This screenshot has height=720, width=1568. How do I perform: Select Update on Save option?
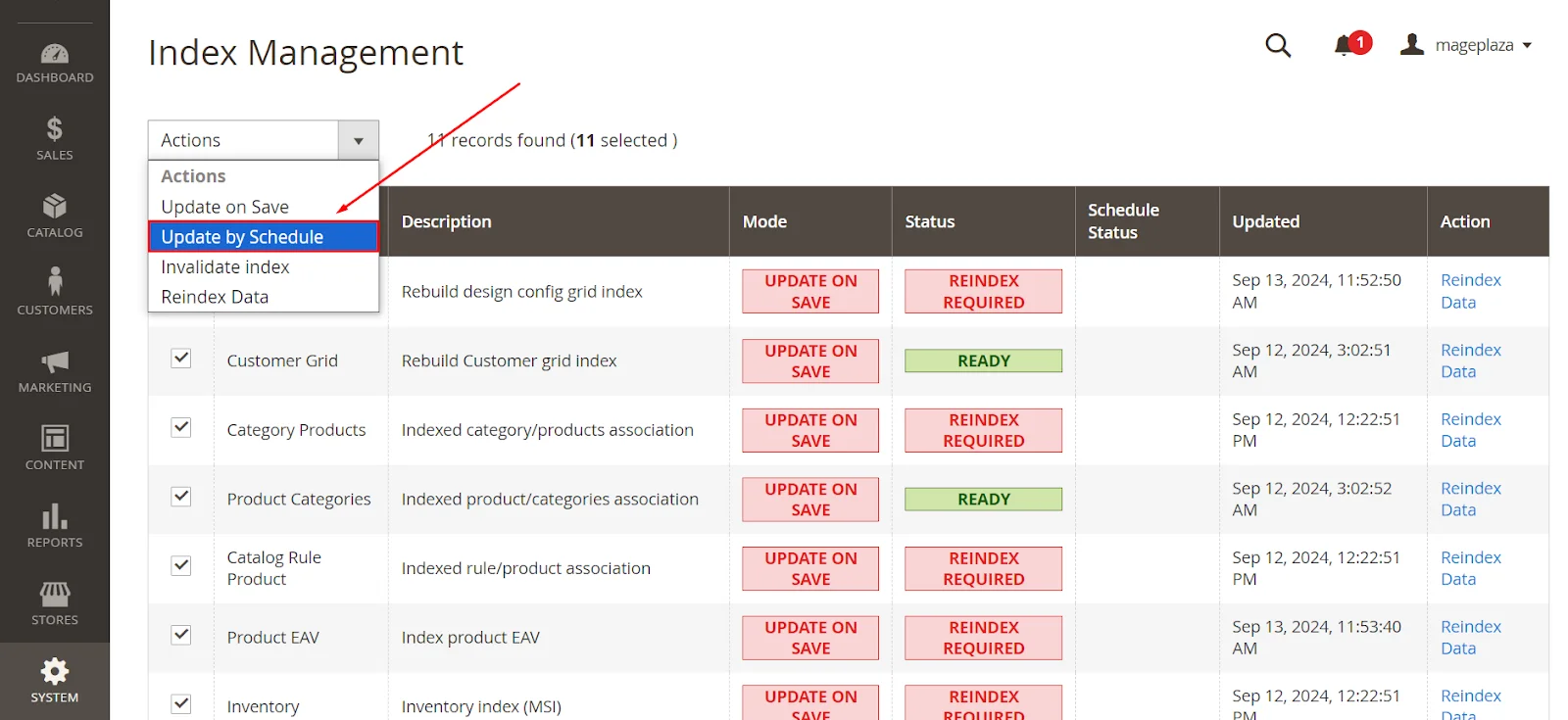[x=224, y=207]
